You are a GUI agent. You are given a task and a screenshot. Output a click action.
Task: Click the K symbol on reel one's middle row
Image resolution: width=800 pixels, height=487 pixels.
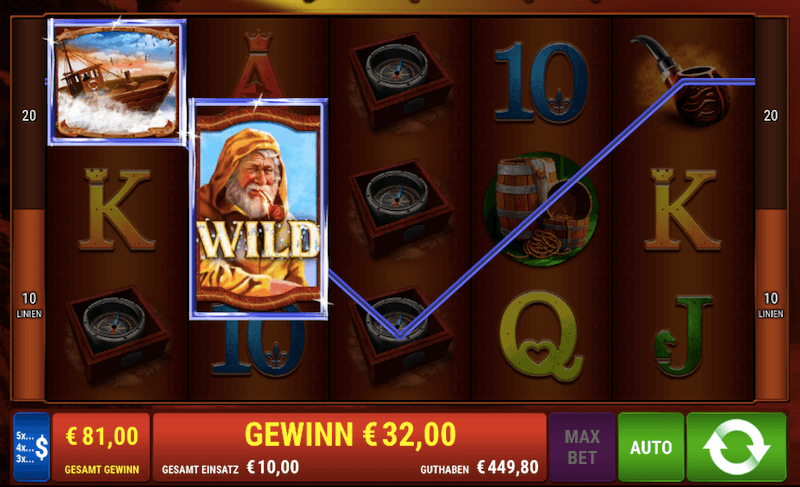tap(117, 210)
